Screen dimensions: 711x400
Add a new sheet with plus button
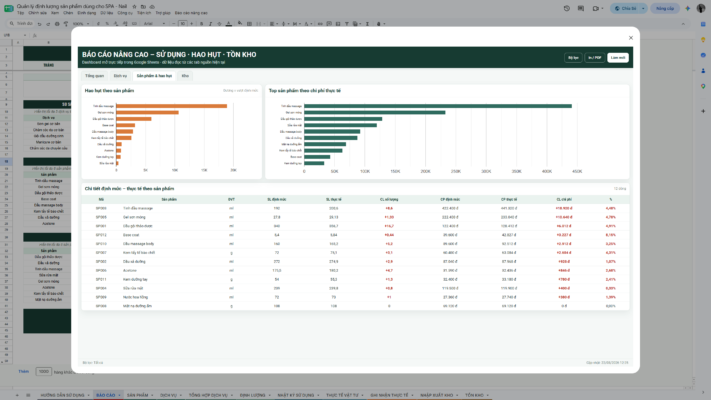pos(17,395)
